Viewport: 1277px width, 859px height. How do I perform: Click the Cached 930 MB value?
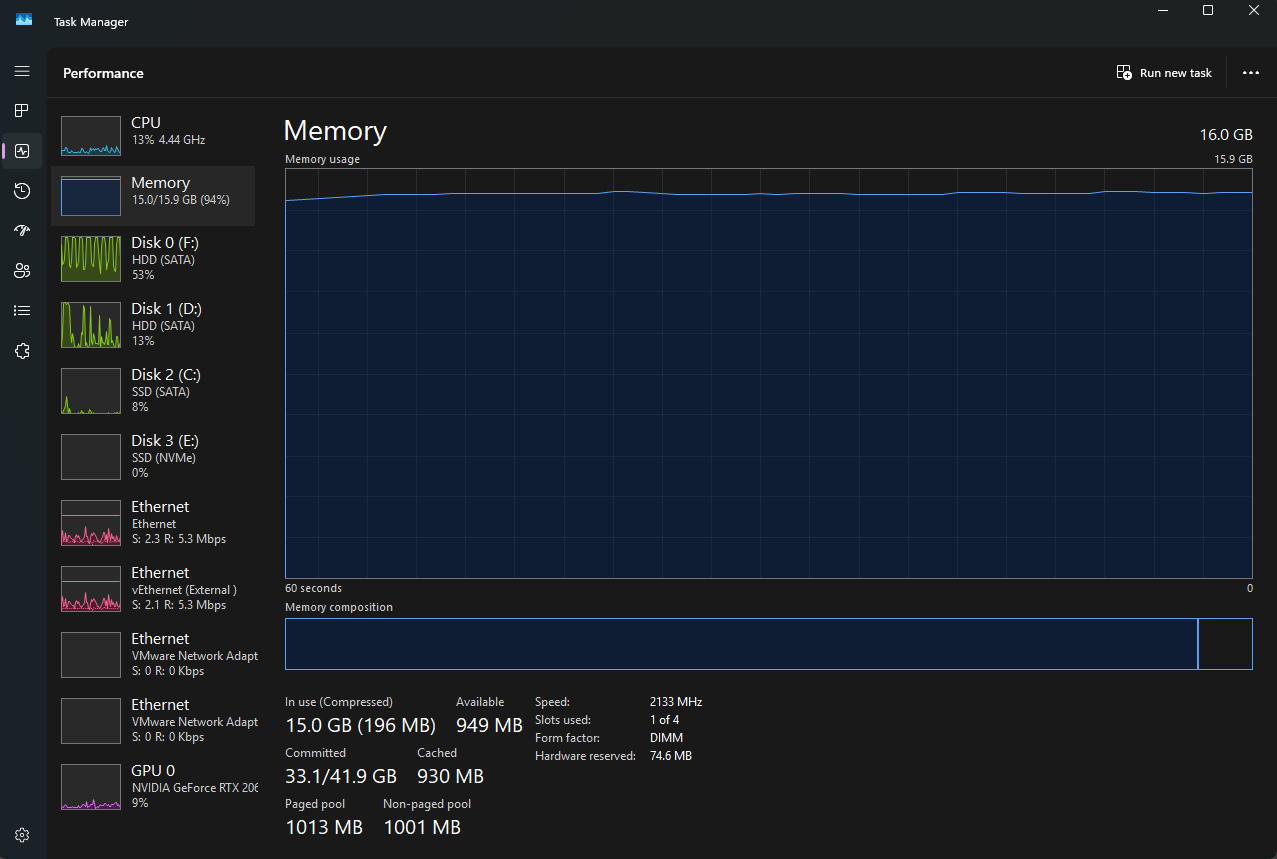[450, 776]
